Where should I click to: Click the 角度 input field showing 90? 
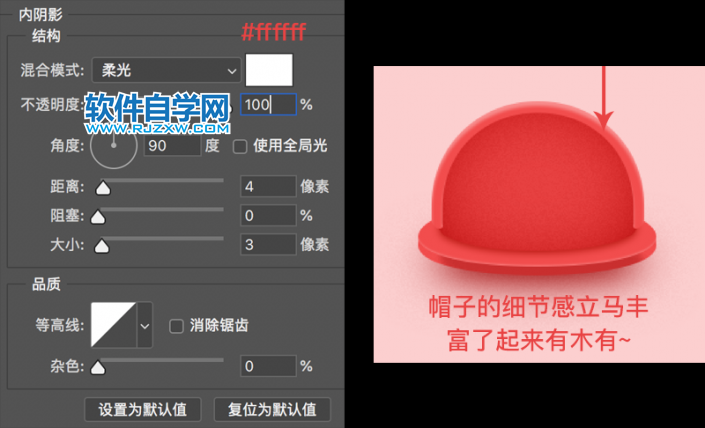coord(172,146)
